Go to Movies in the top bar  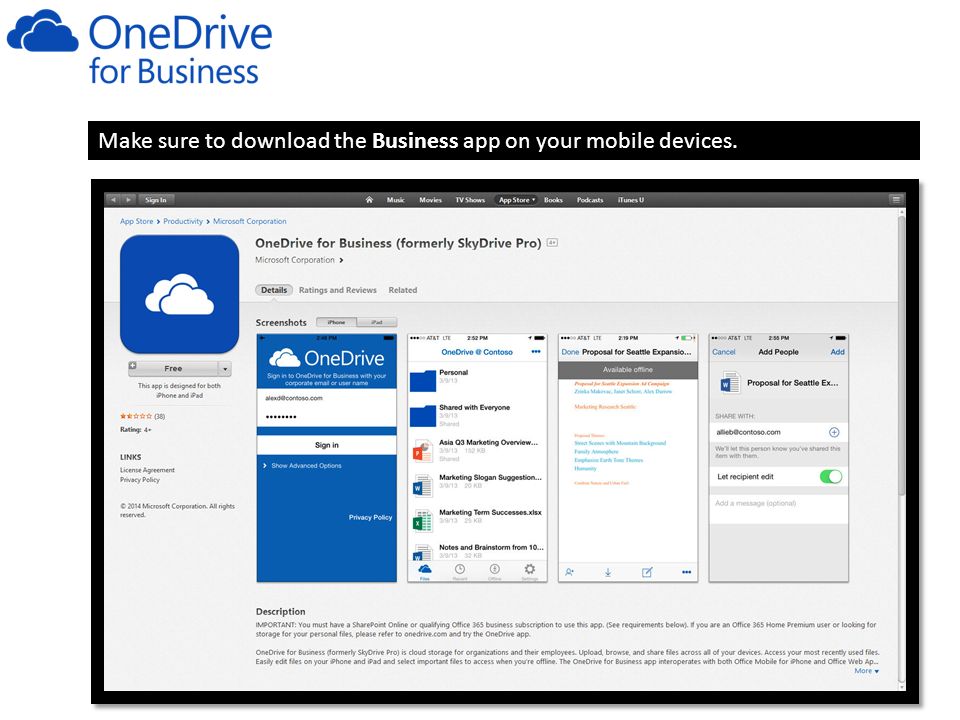coord(430,200)
